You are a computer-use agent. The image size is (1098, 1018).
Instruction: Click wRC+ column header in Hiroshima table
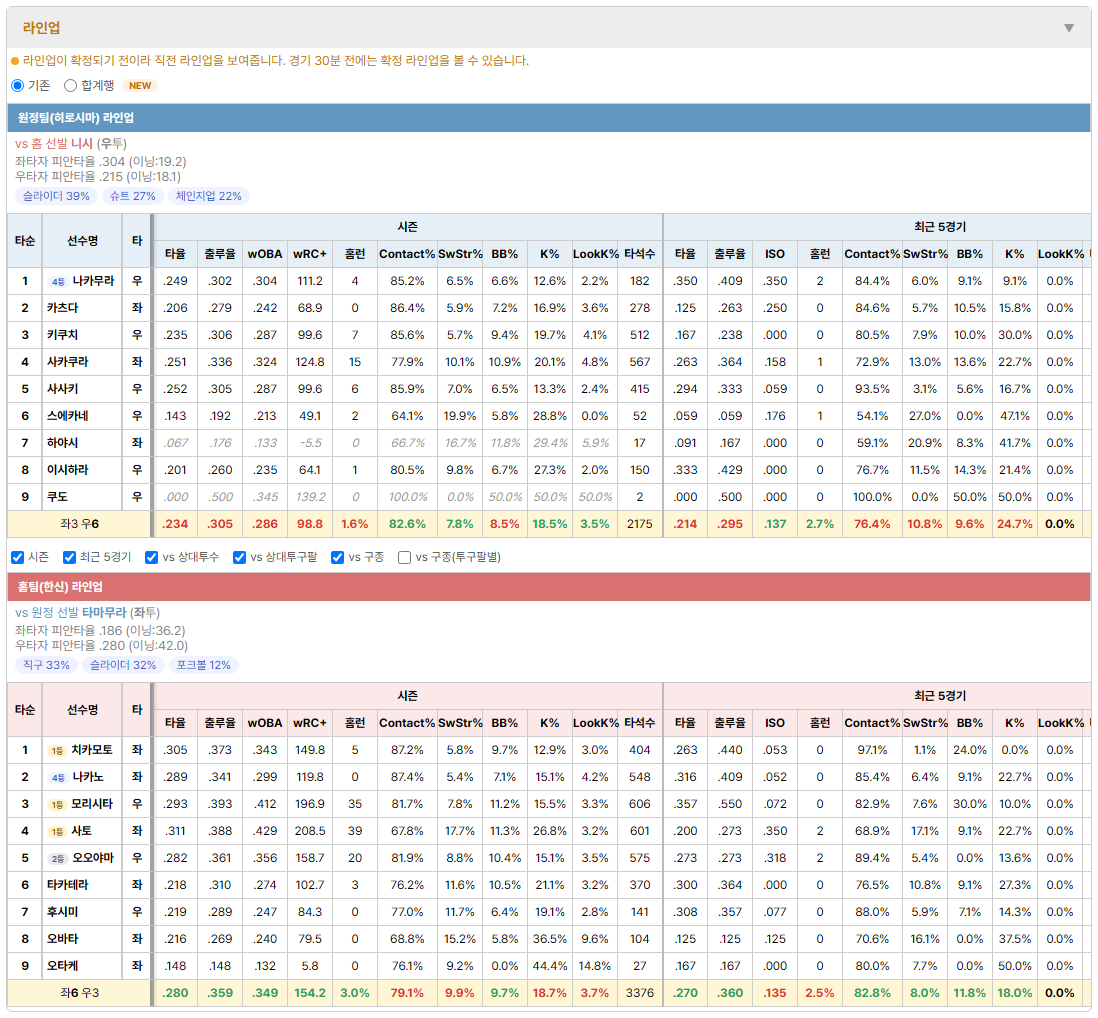pos(310,254)
